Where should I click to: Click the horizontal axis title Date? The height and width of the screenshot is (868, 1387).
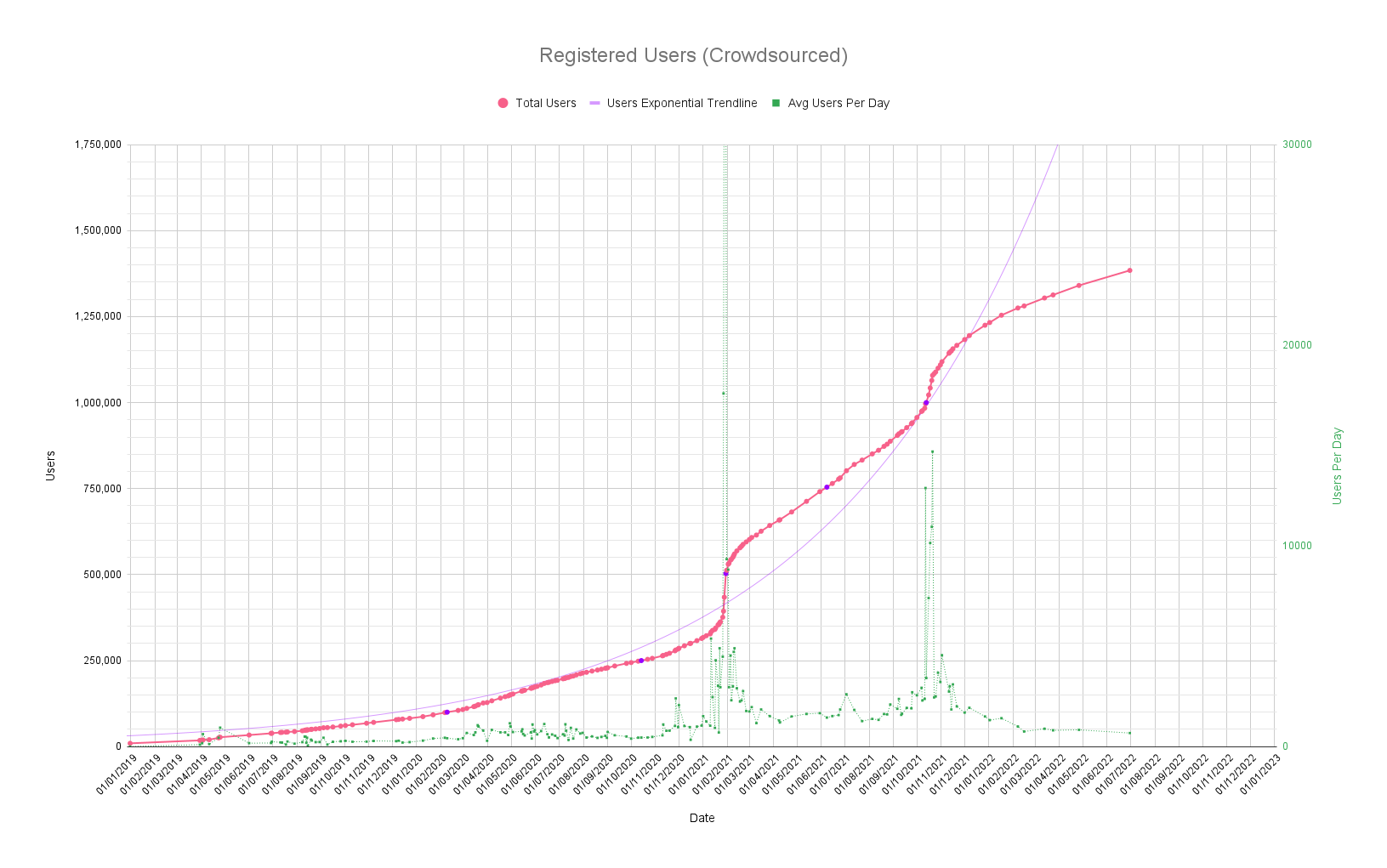[702, 818]
